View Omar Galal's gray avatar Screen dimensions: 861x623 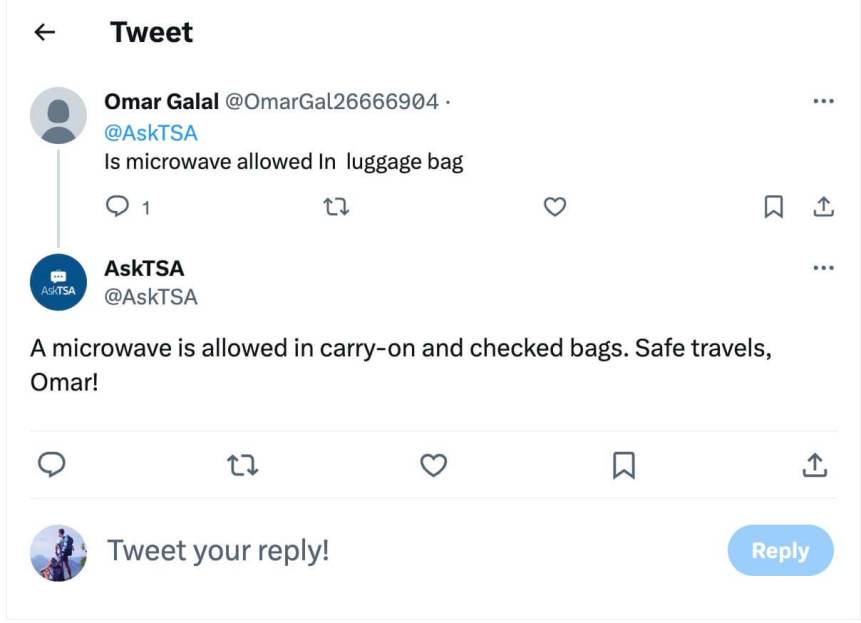point(58,116)
